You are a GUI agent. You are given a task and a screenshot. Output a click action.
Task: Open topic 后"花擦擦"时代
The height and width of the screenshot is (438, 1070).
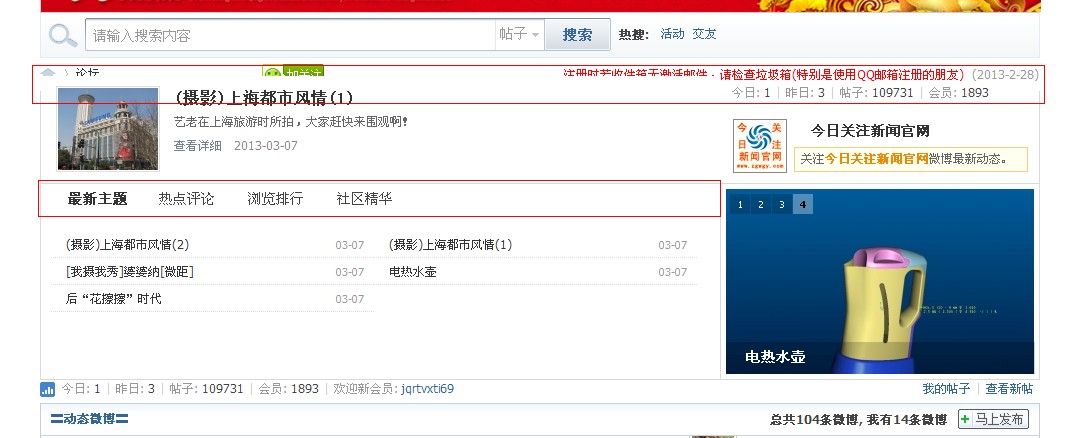tap(113, 299)
